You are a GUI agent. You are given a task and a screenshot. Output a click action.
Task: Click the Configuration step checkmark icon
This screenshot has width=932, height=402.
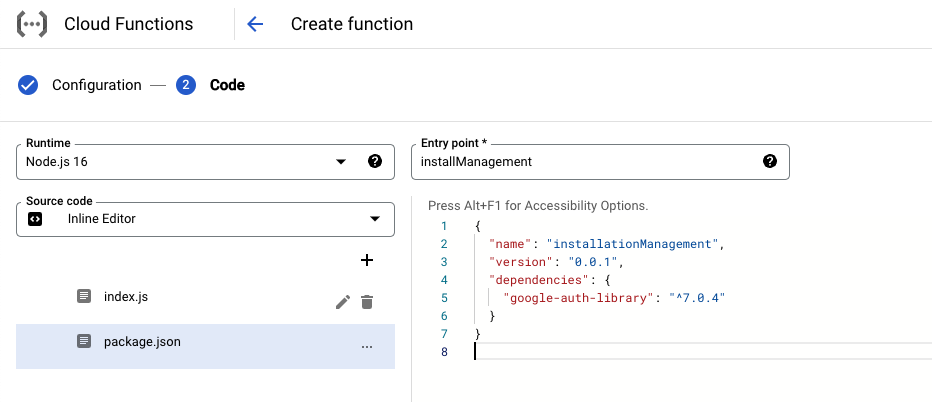click(x=27, y=85)
